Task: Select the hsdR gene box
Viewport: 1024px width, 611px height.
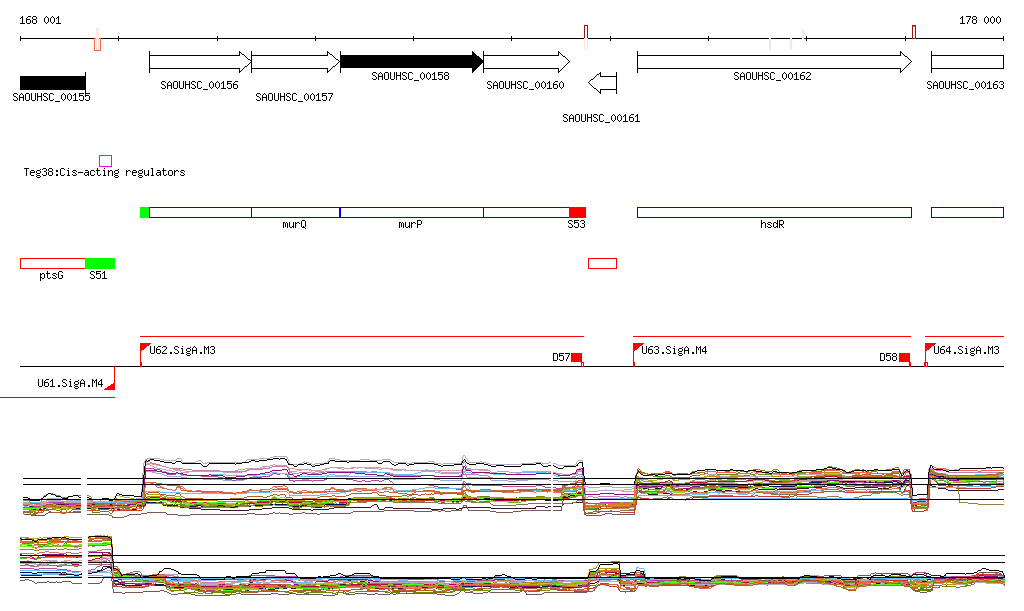Action: tap(773, 212)
